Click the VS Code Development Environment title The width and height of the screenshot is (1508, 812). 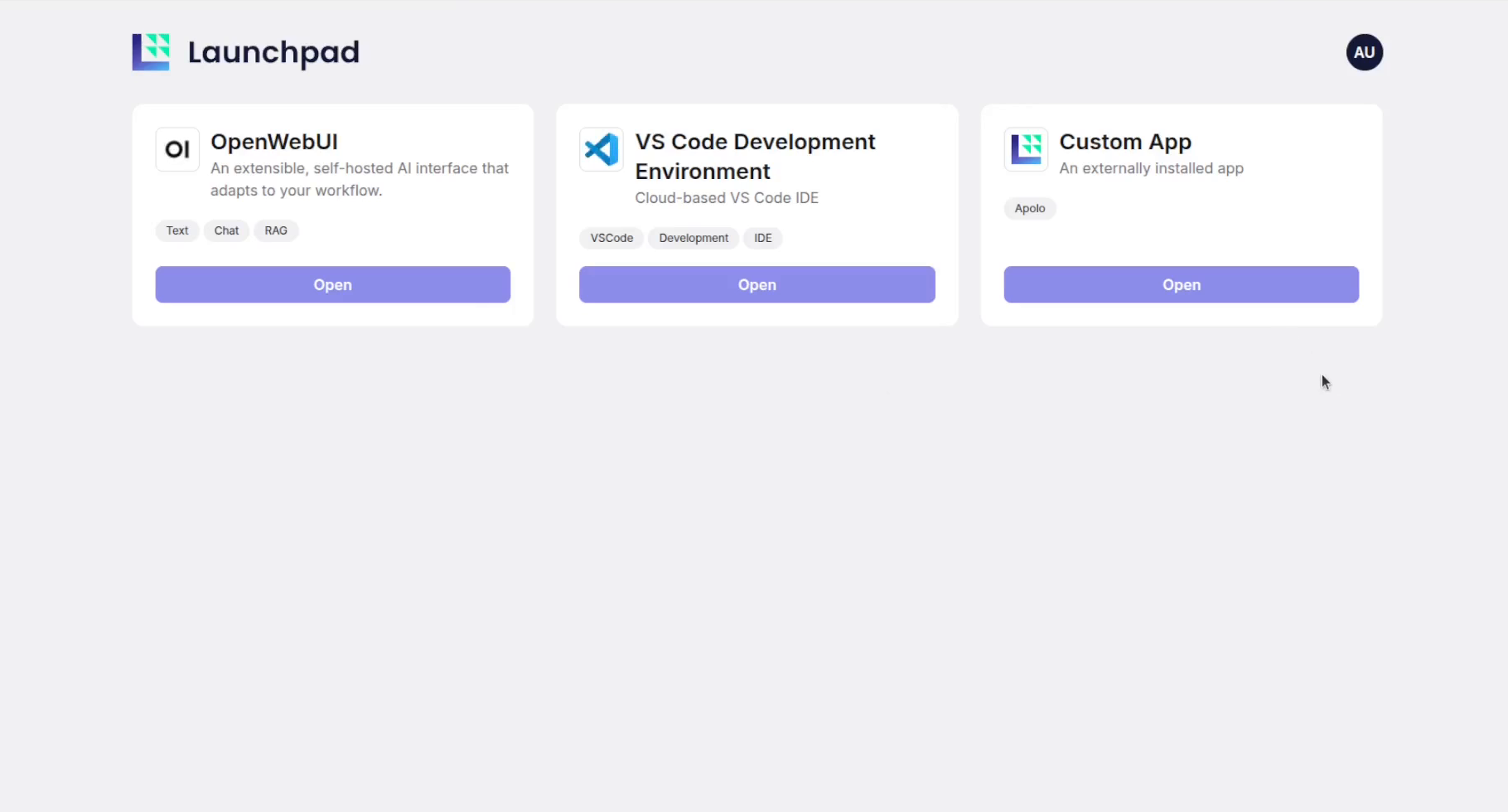(x=754, y=156)
